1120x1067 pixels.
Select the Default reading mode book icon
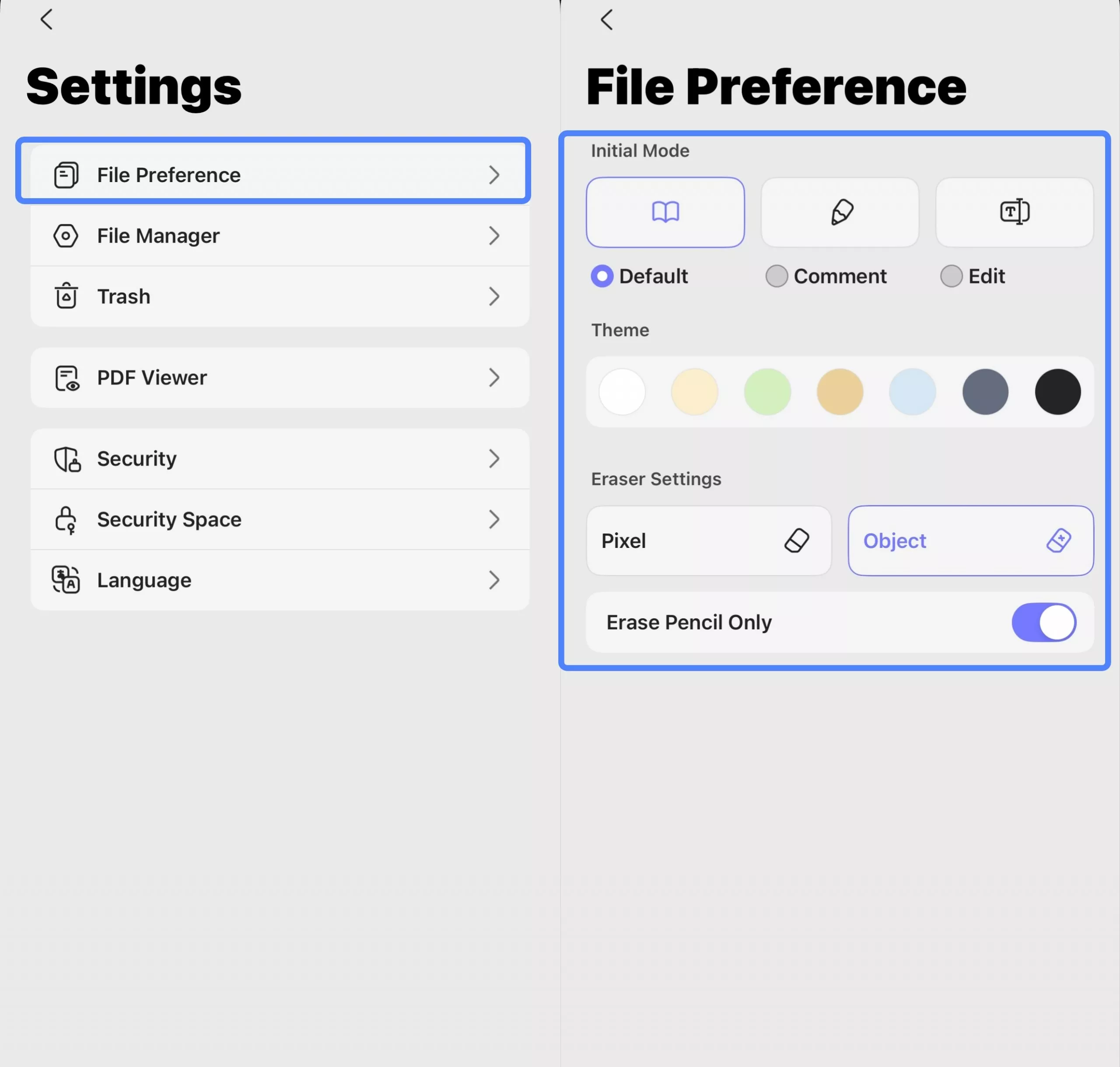[x=665, y=212]
